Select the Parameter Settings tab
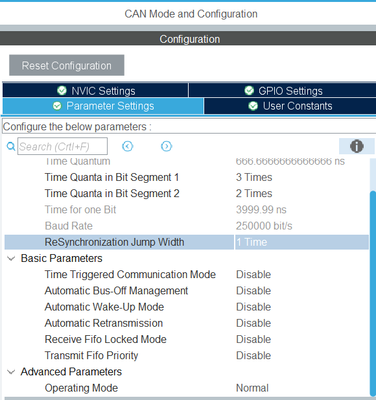The image size is (376, 400). (103, 106)
